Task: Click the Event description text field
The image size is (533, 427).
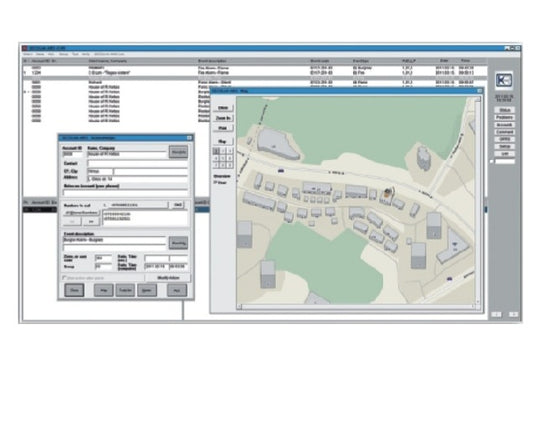Action: [x=115, y=240]
